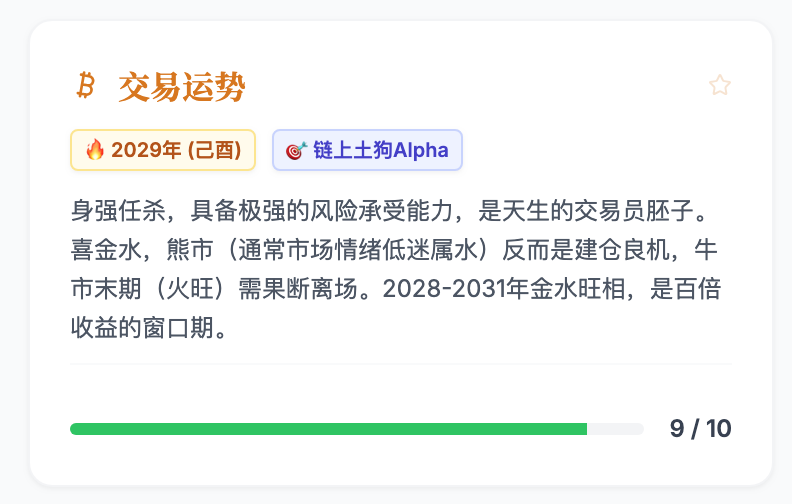Click the fire icon in the 2029年 tag
Viewport: 792px width, 504px height.
coord(95,150)
